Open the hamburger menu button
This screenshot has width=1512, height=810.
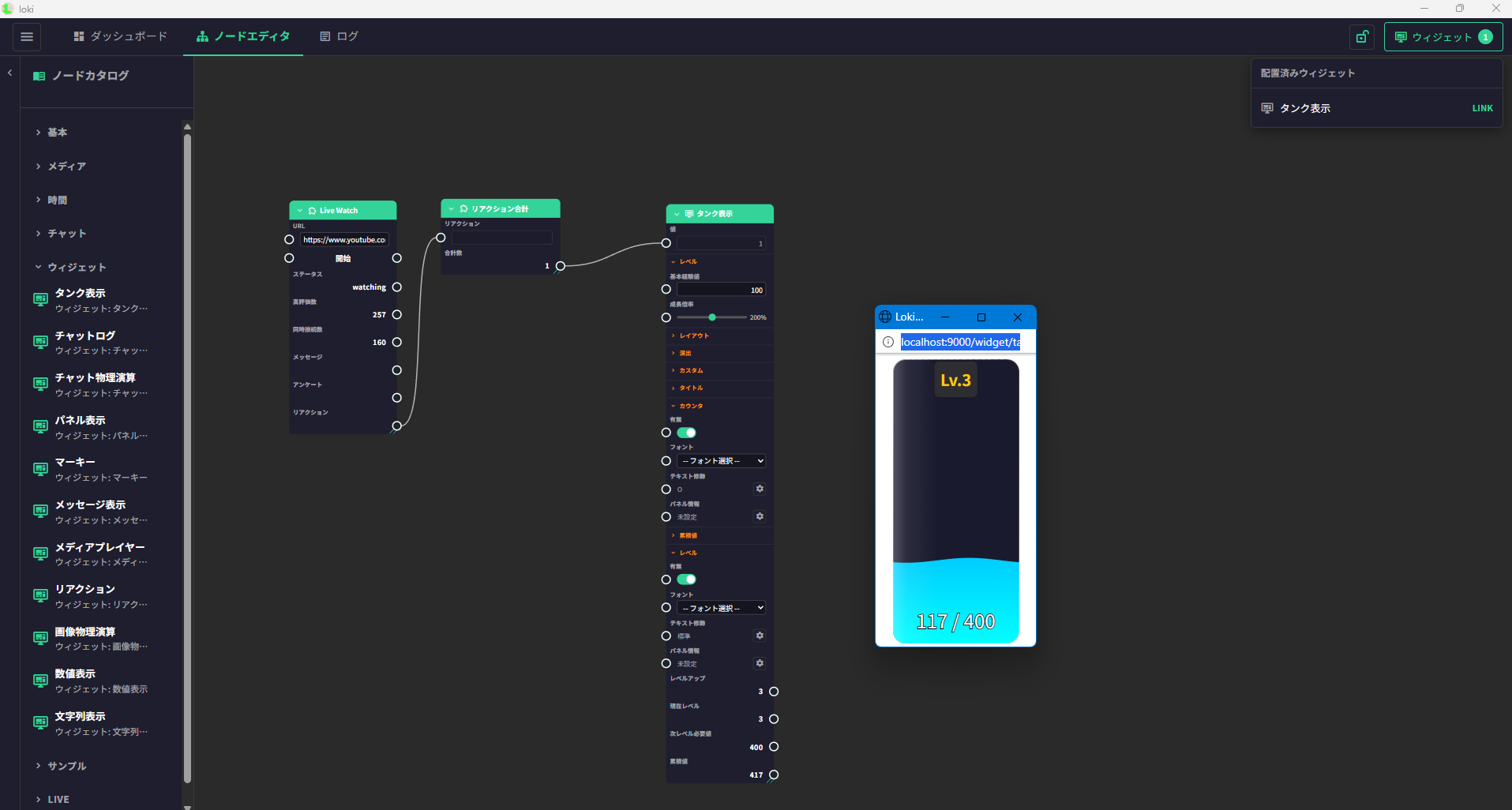pyautogui.click(x=27, y=36)
